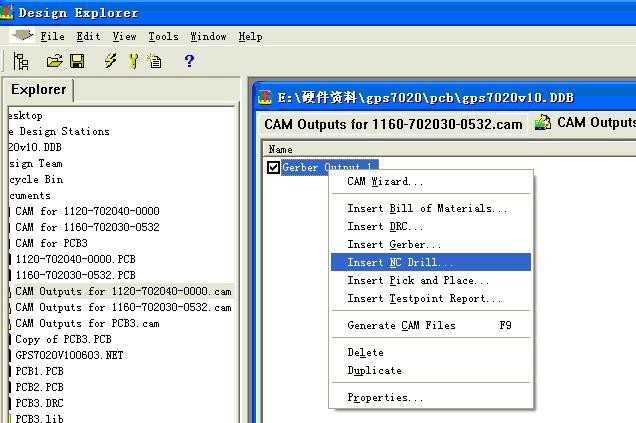This screenshot has width=636, height=423.
Task: Open 1120-702040-0000.PCB document
Action: 75,259
